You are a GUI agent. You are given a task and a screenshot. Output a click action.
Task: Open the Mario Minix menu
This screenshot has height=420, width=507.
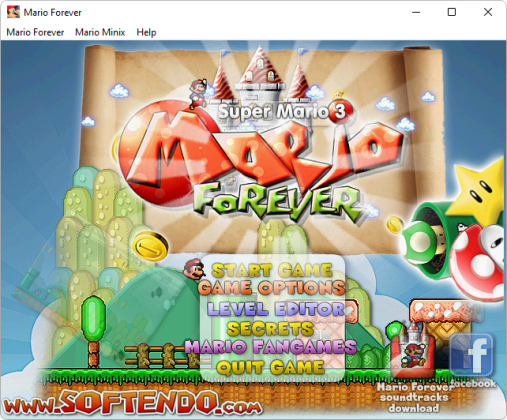(x=100, y=32)
